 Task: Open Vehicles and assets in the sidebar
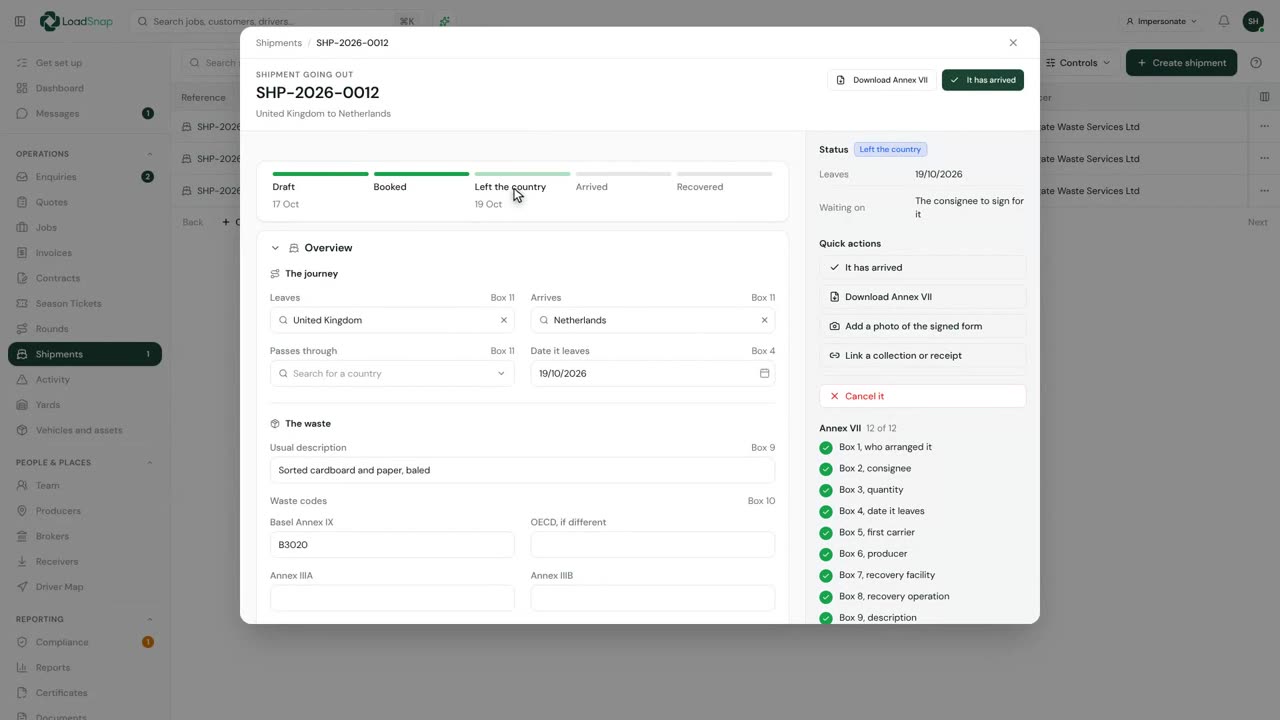click(85, 430)
